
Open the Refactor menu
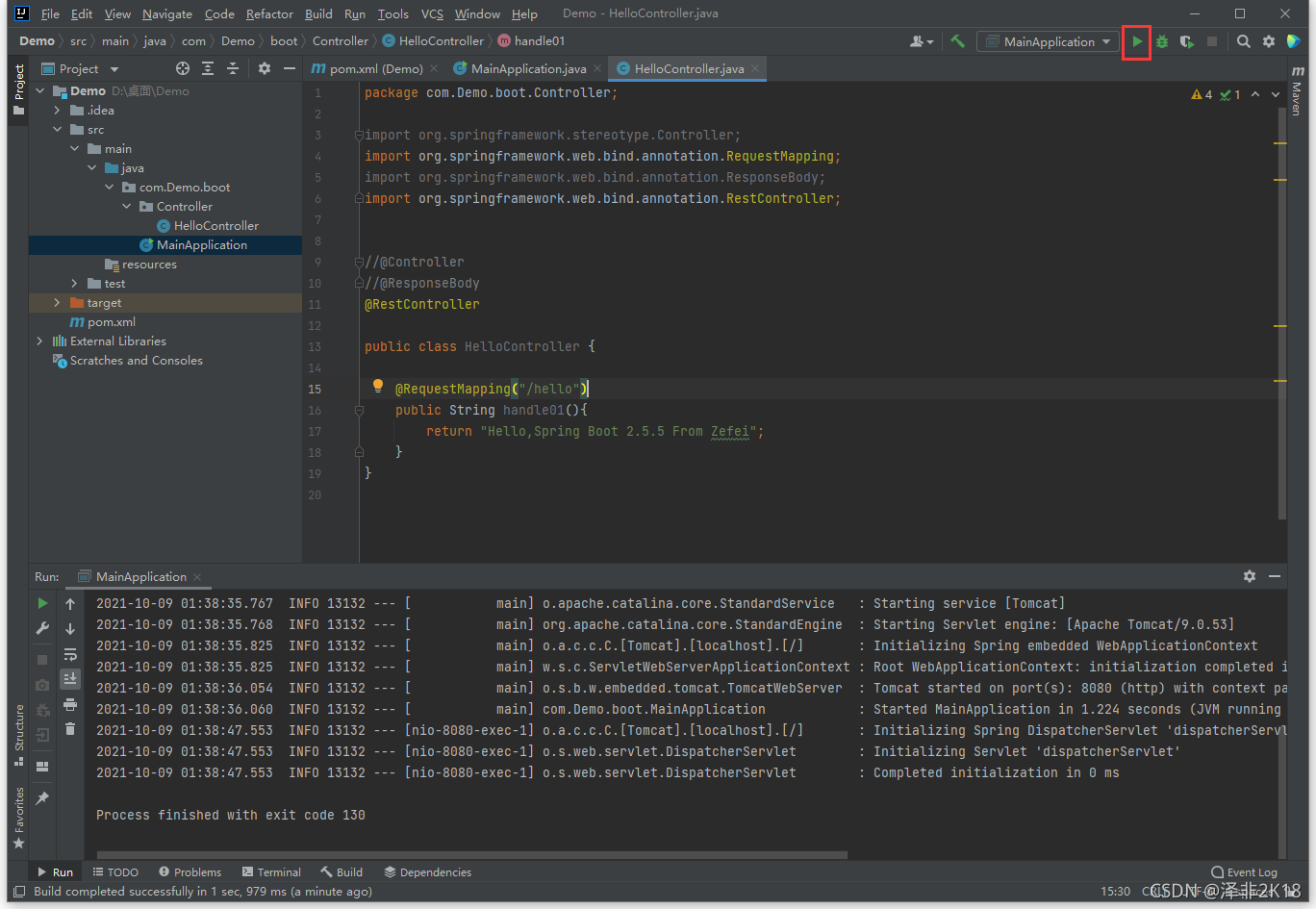269,13
